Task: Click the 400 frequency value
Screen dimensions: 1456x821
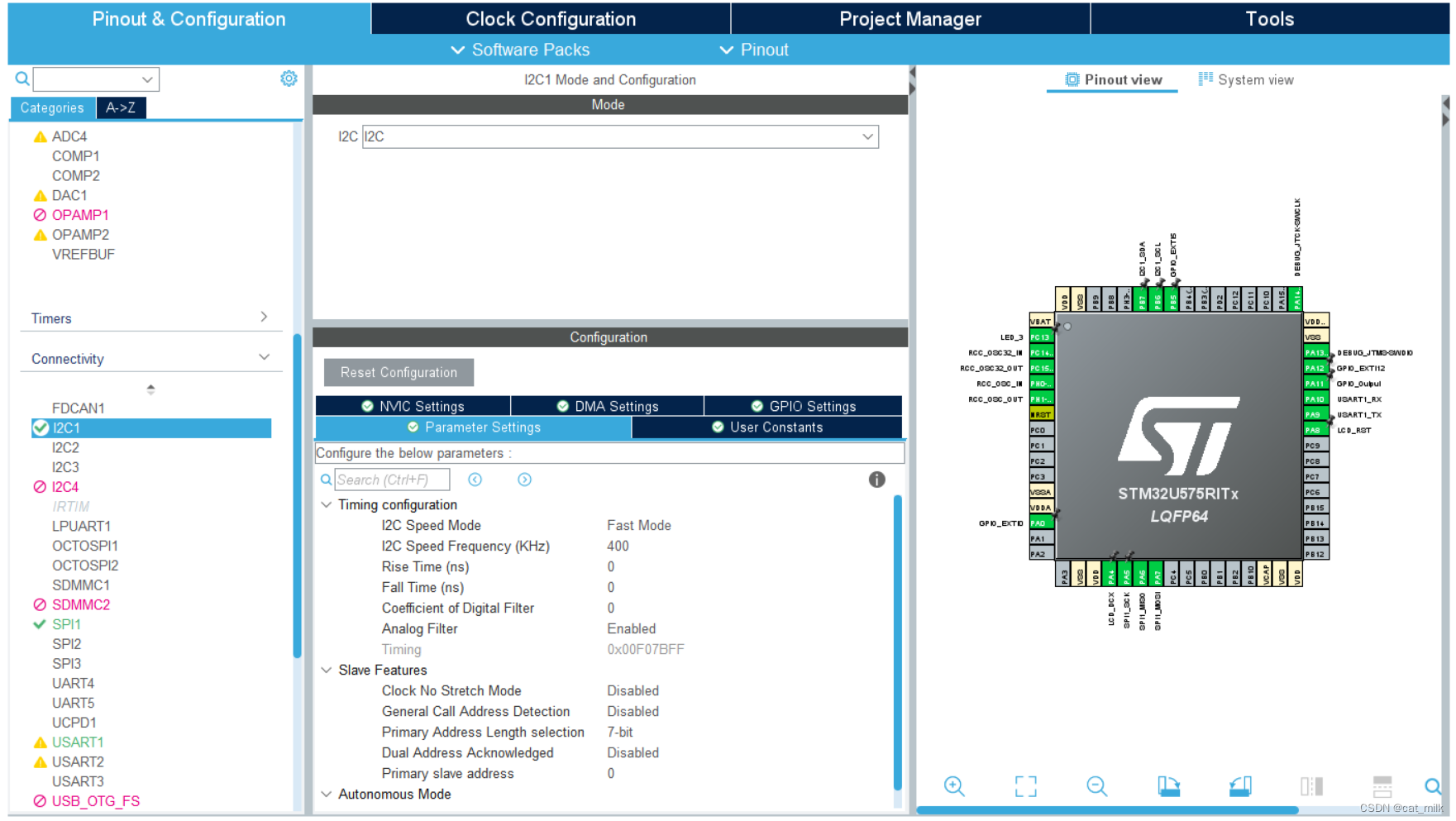Action: (x=618, y=546)
